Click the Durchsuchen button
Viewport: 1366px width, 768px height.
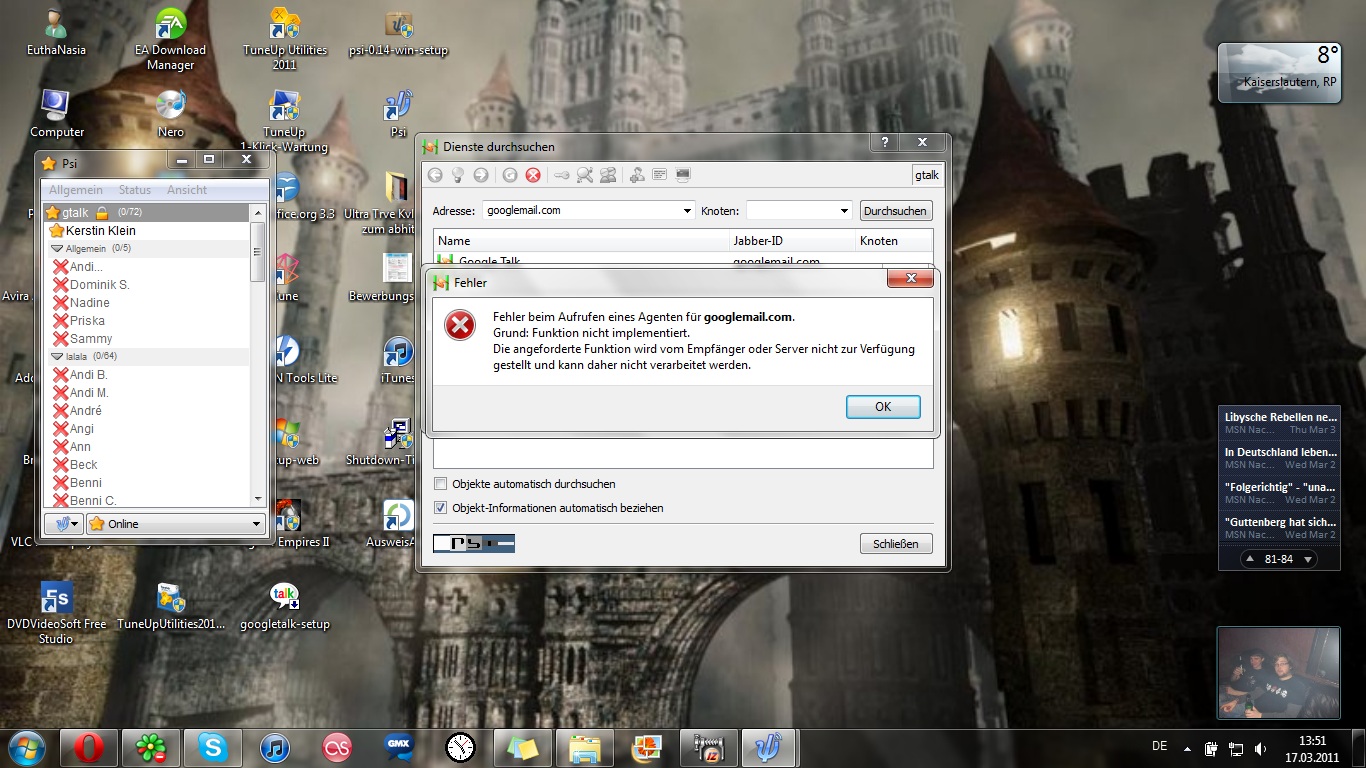coord(896,211)
